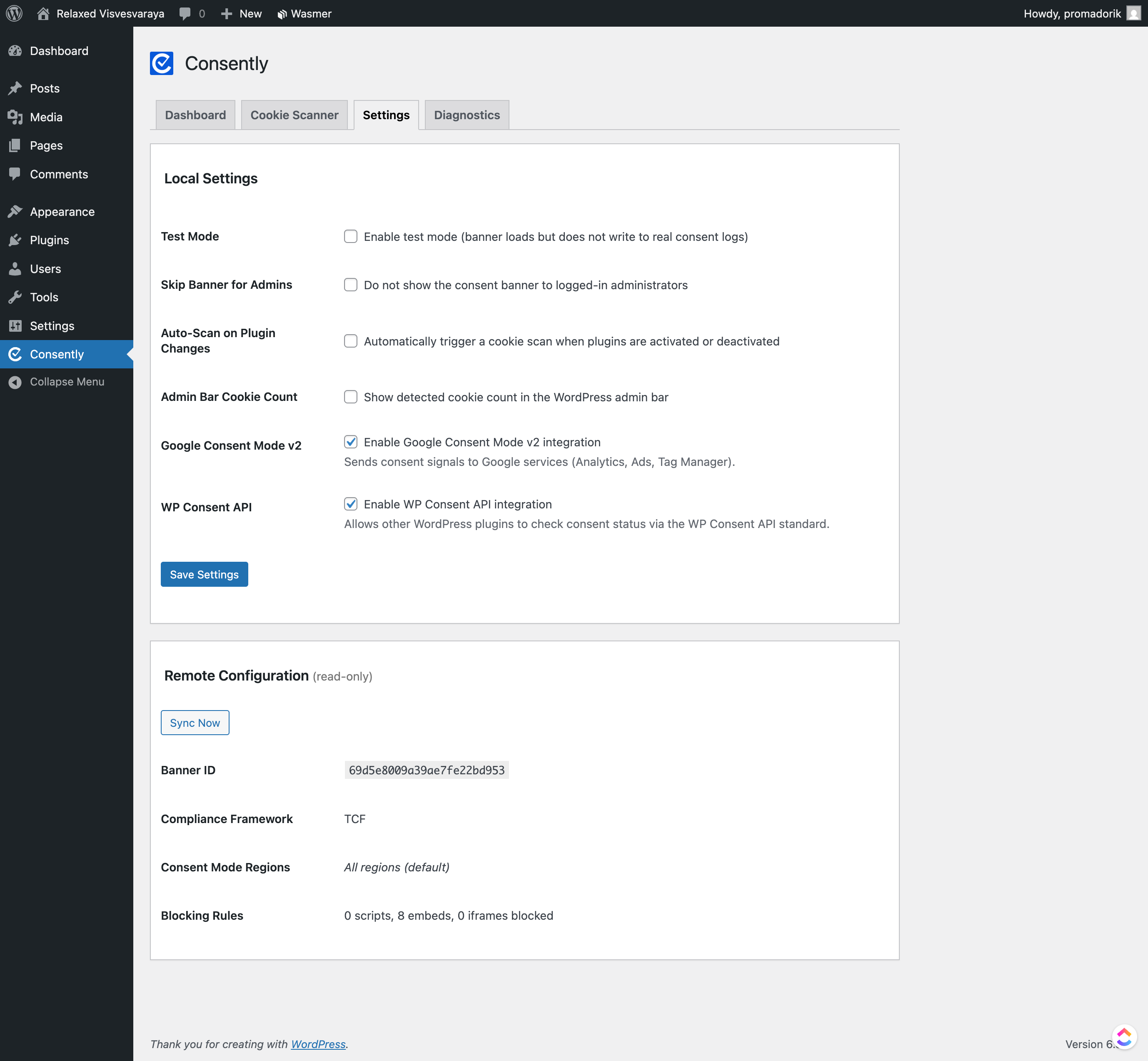Click the Wasmer icon in the admin bar
1148x1061 pixels.
coord(282,13)
